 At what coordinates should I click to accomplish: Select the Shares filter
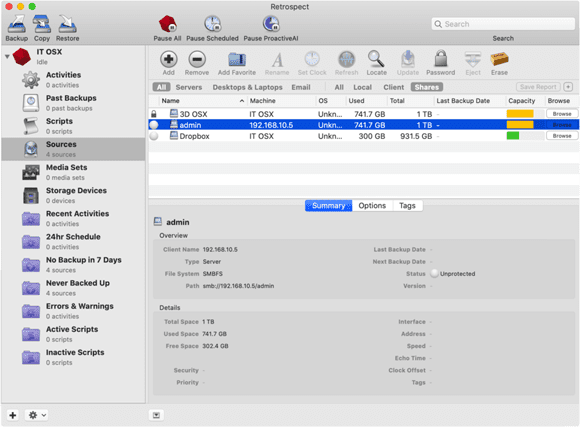tap(426, 87)
